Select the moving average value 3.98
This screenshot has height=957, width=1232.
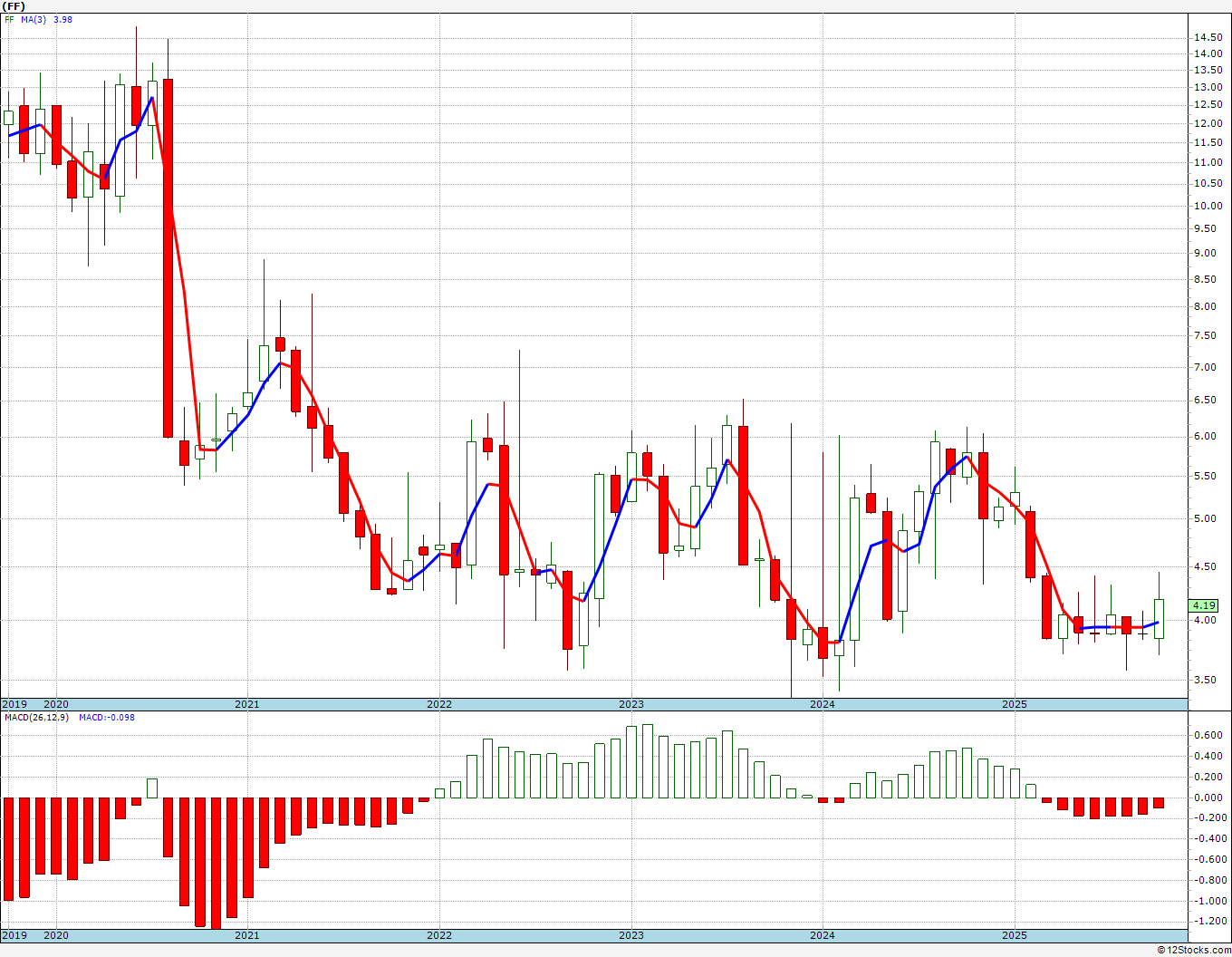[63, 19]
